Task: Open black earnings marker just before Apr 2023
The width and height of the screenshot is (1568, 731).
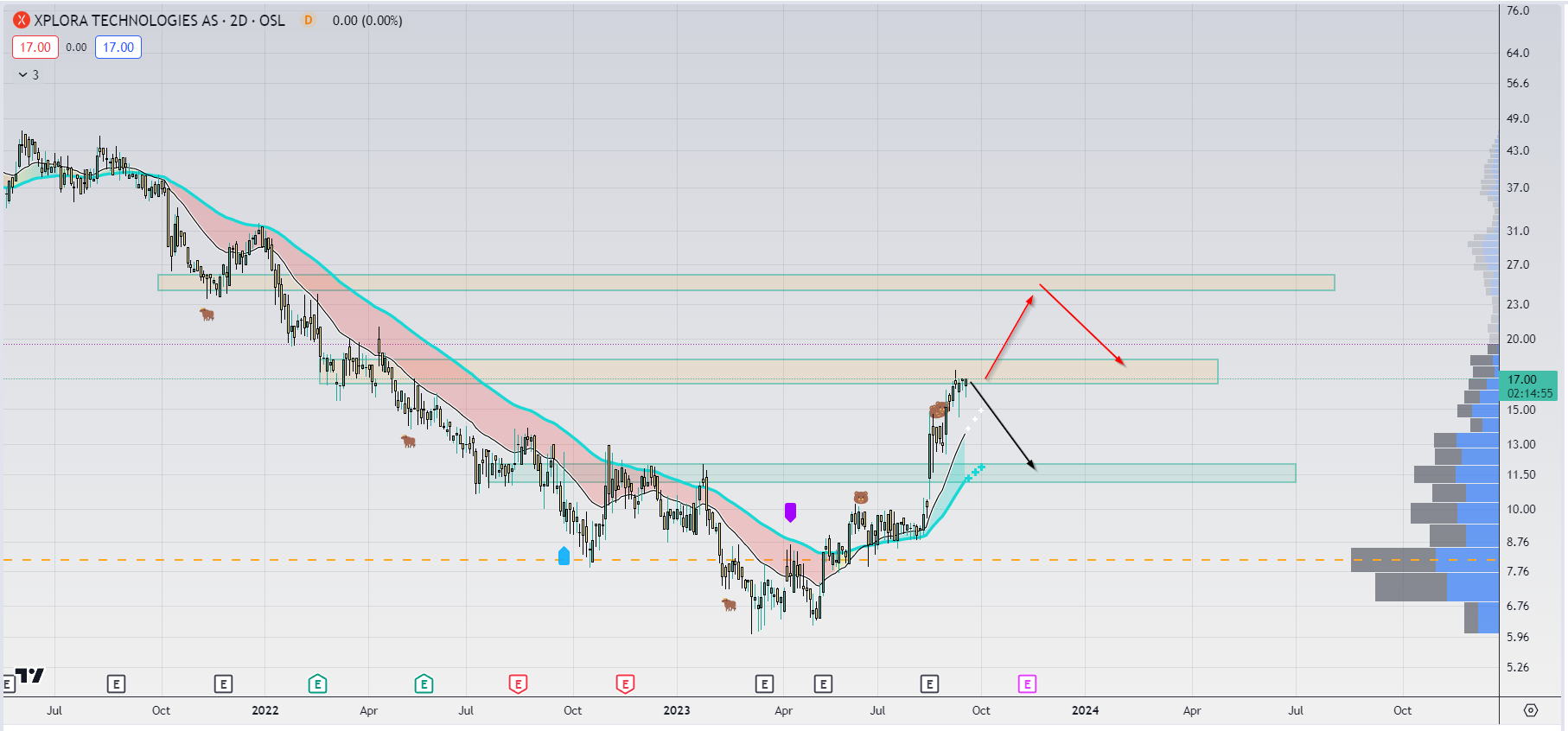Action: pyautogui.click(x=764, y=684)
